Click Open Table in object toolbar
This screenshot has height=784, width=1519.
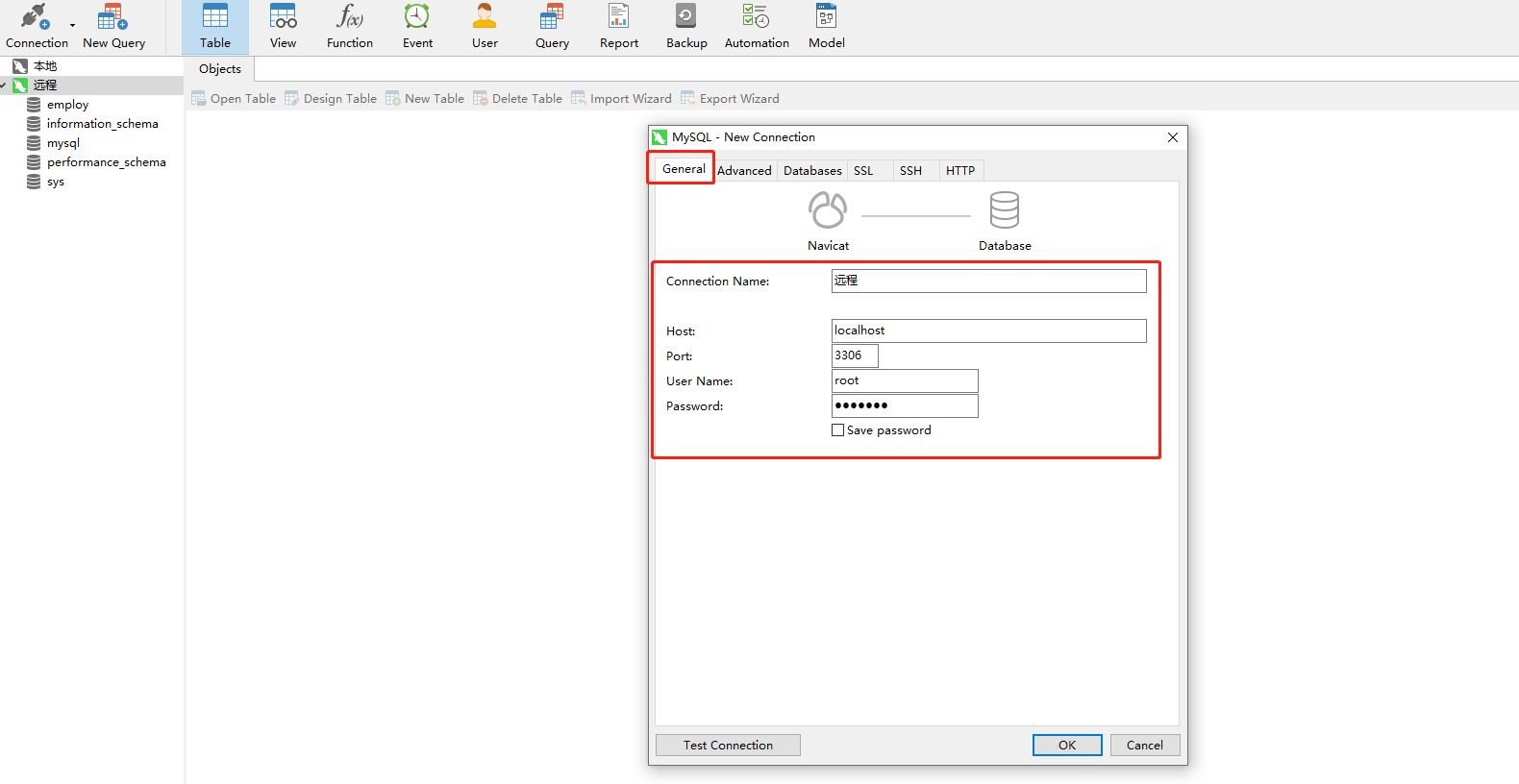(234, 99)
